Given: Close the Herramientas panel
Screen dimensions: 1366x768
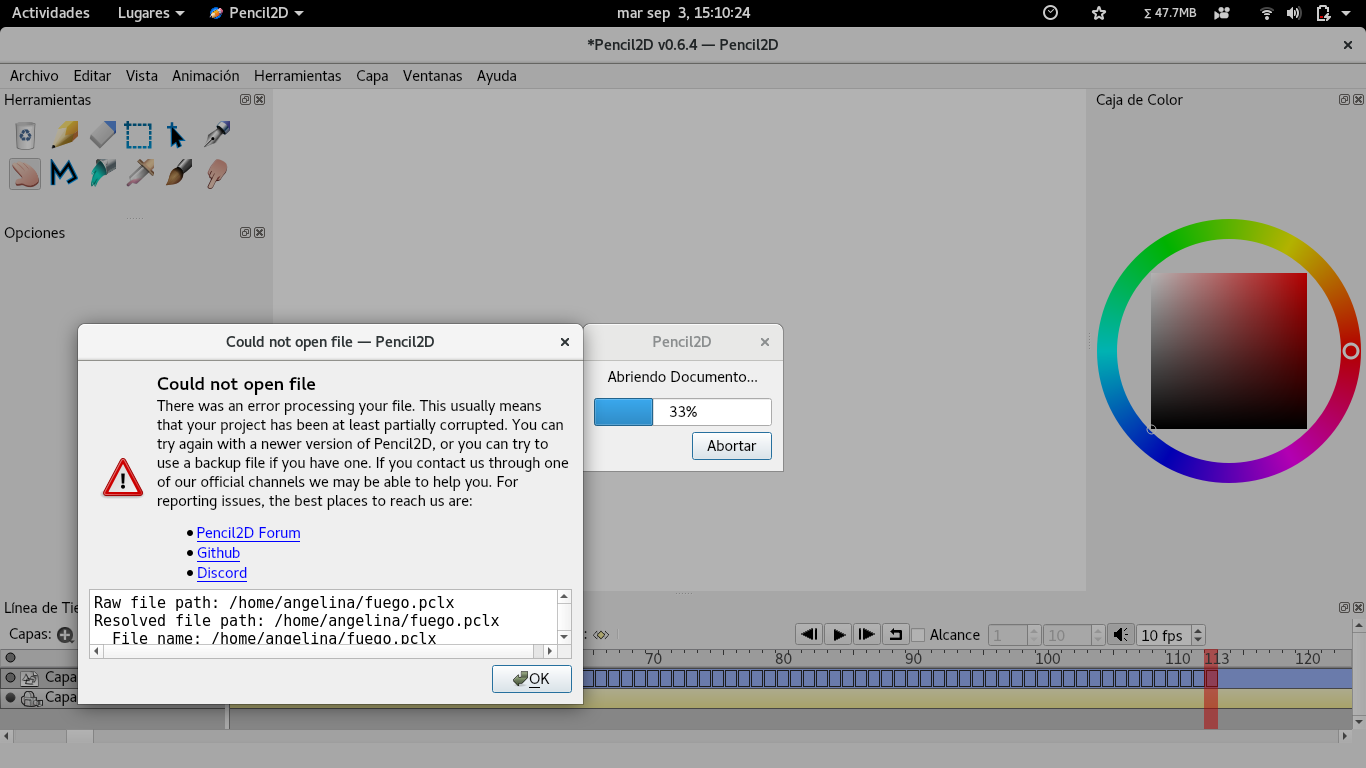Looking at the screenshot, I should point(260,100).
